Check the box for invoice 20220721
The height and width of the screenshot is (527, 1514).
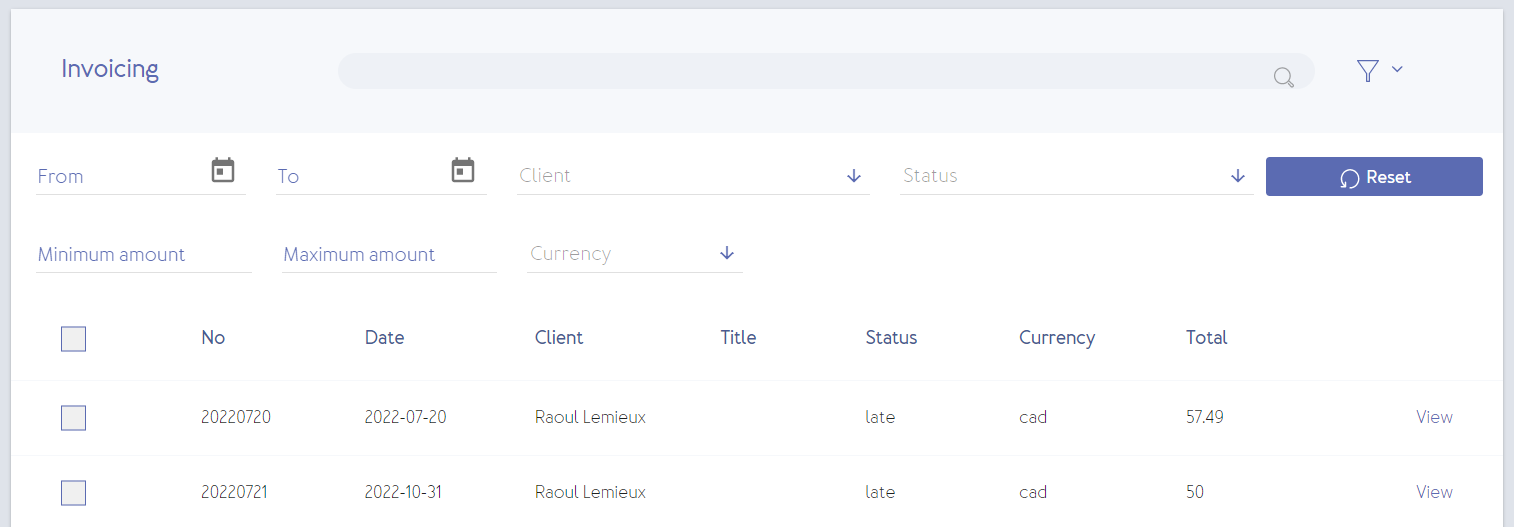(x=73, y=493)
